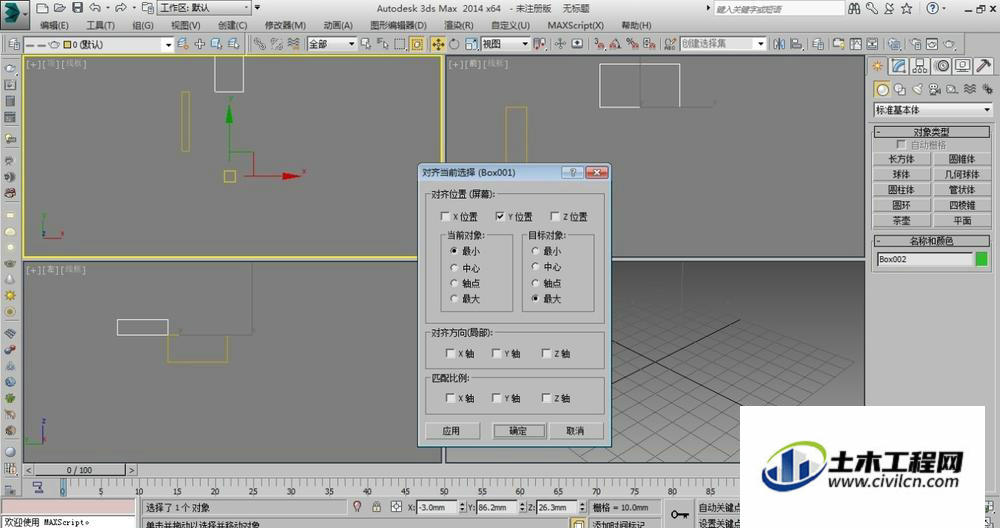Viewport: 1000px width, 528px height.
Task: Click the Save file icon in title bar
Action: click(77, 8)
